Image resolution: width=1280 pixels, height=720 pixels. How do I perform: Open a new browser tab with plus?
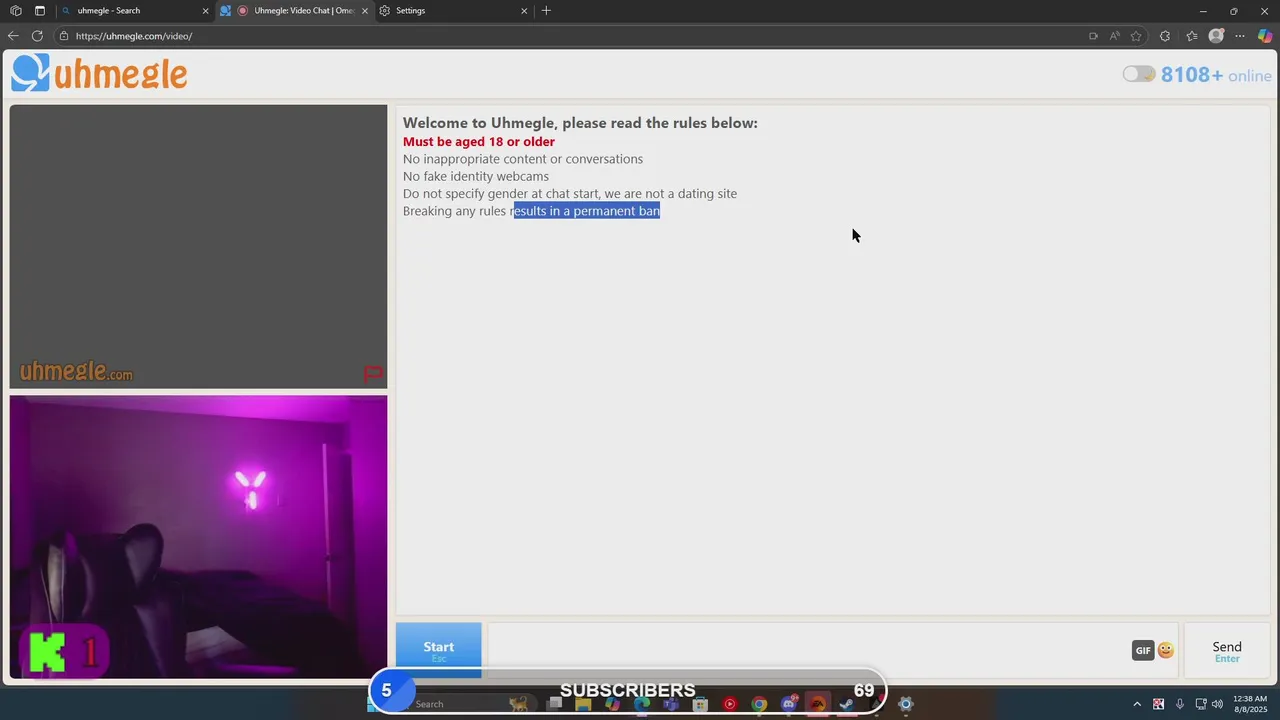546,11
